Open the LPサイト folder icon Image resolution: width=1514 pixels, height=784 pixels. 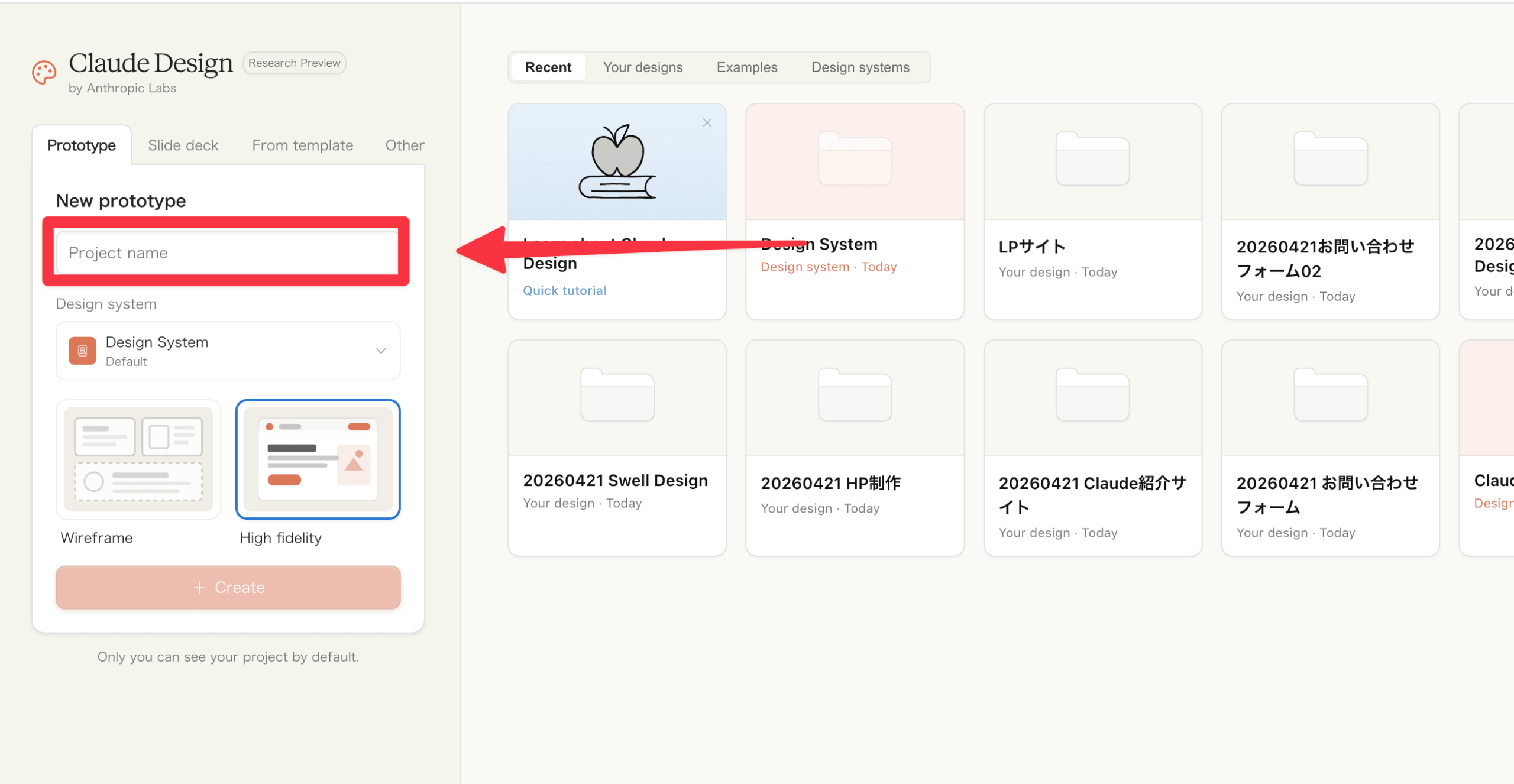1092,159
